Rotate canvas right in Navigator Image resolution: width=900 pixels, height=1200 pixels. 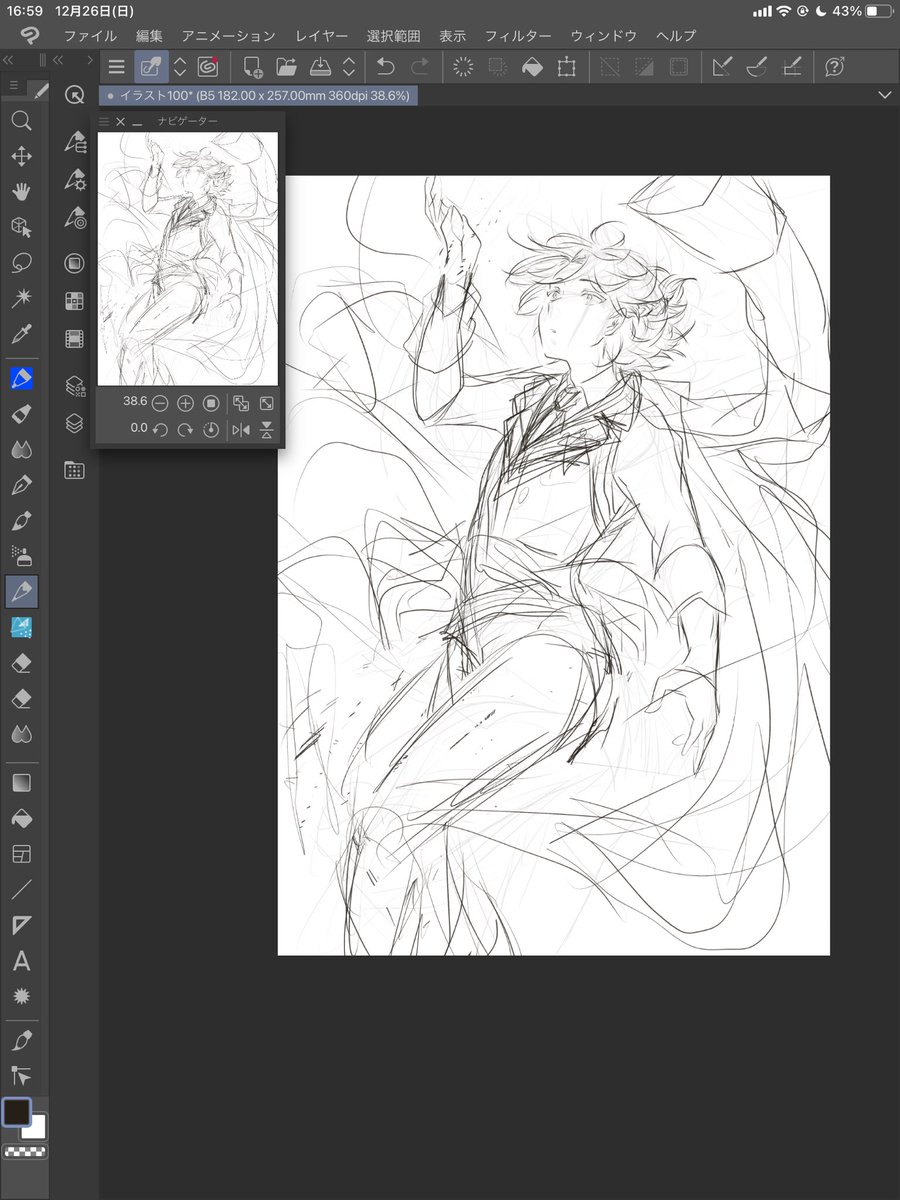click(x=185, y=429)
